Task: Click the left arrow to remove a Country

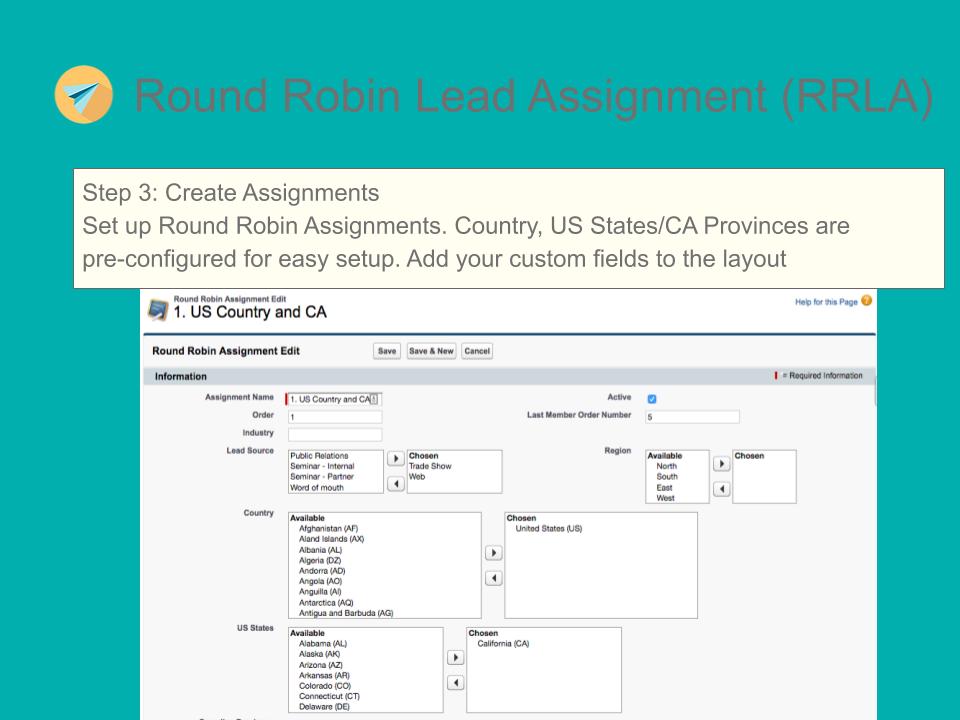Action: 493,577
